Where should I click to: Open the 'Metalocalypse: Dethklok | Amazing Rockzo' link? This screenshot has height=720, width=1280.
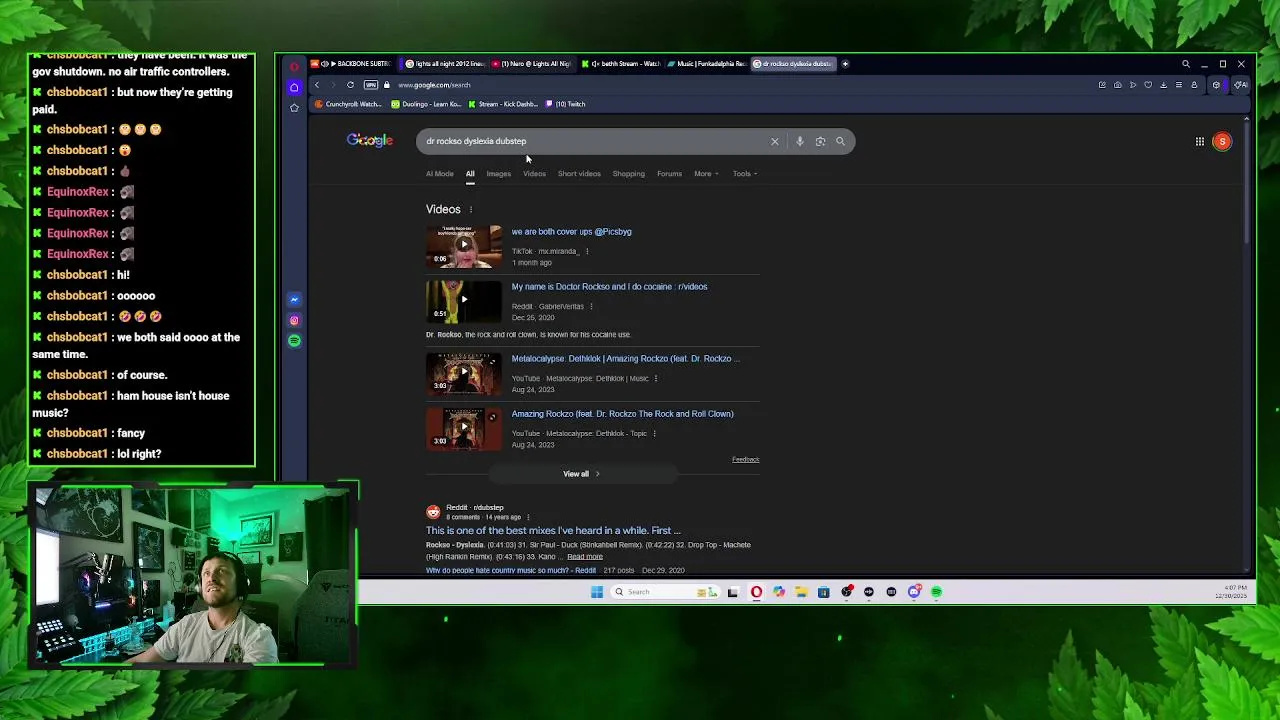pos(625,359)
